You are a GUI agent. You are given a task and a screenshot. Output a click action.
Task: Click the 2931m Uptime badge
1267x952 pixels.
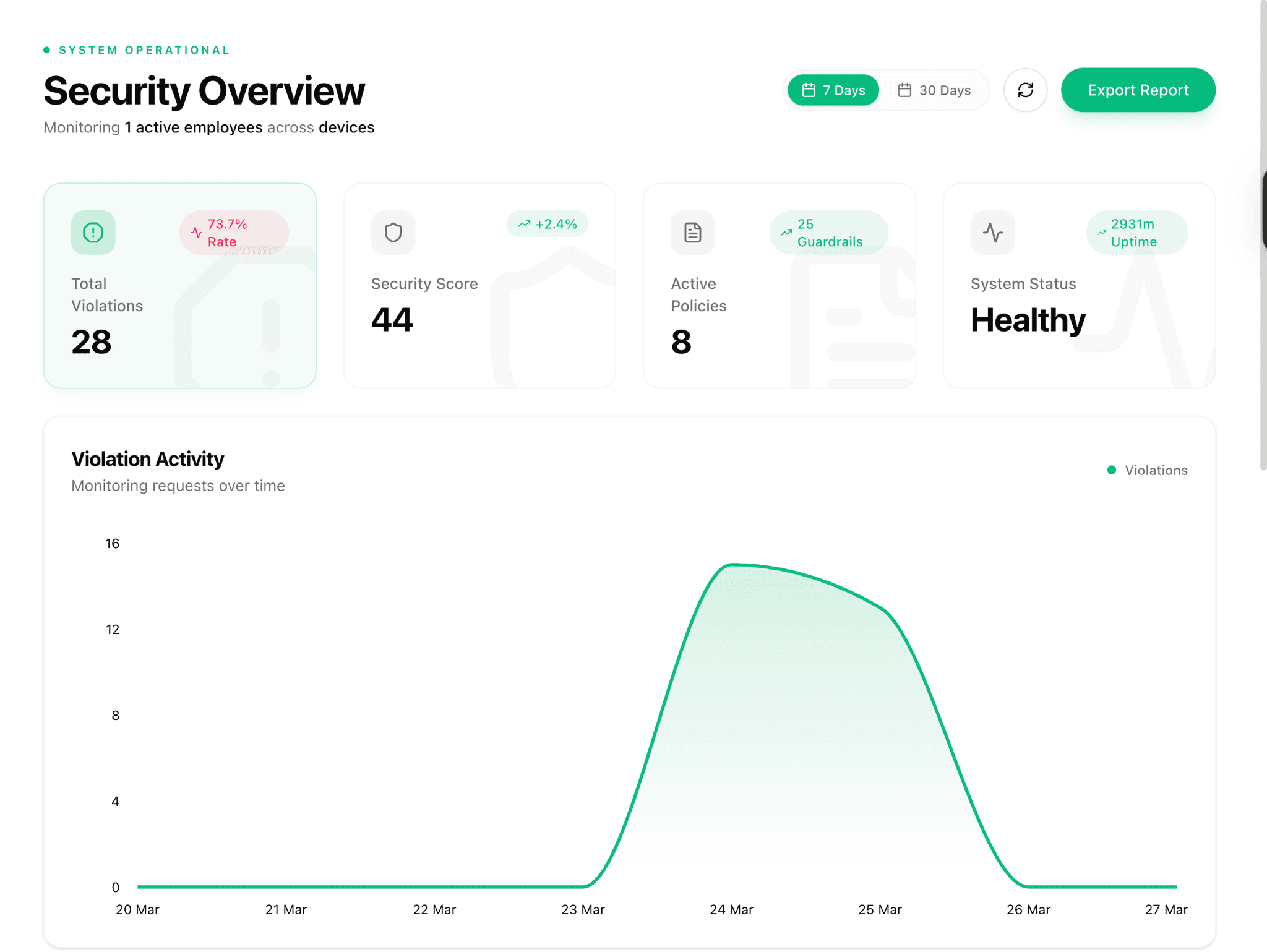[x=1136, y=233]
